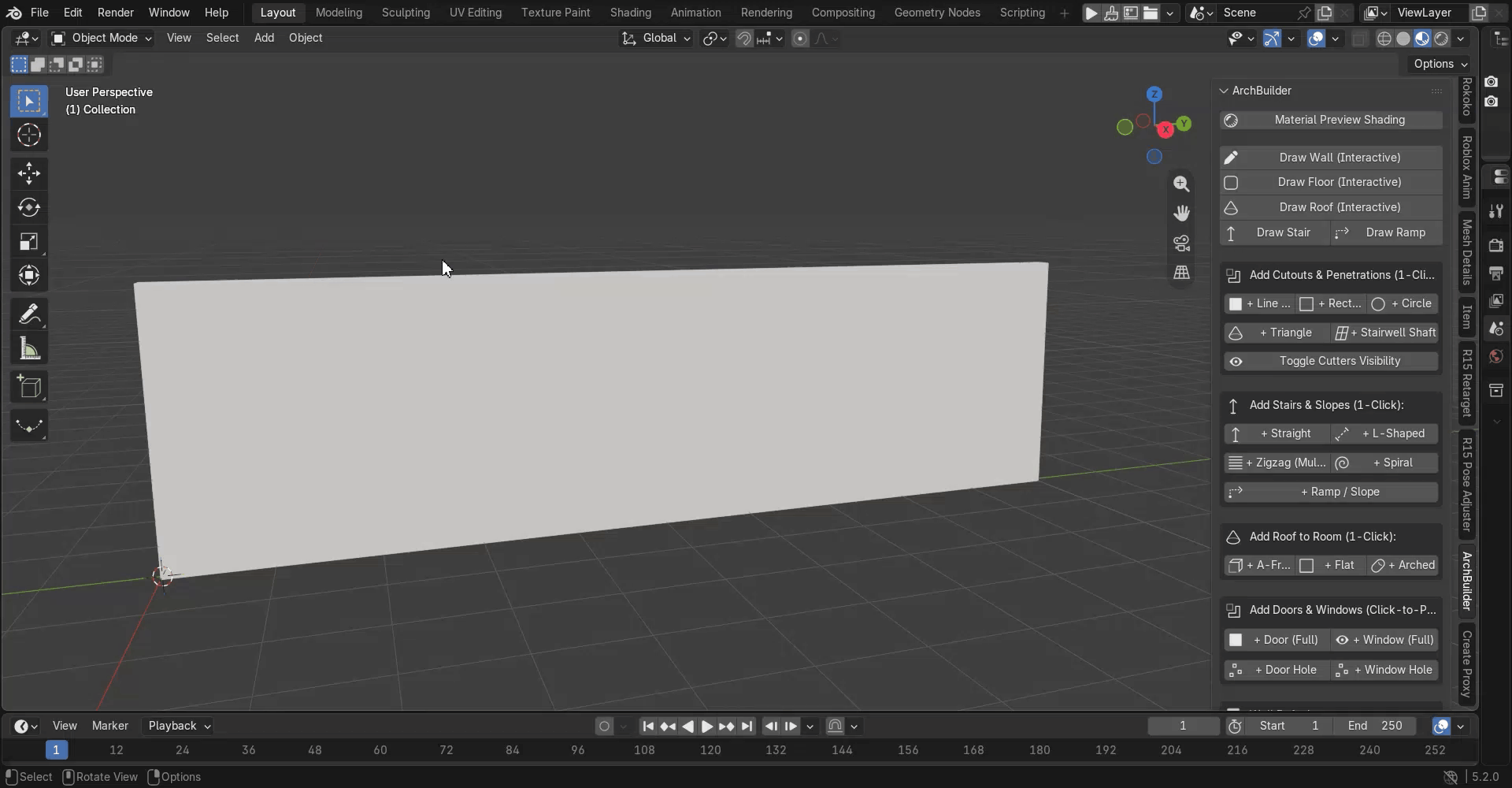1512x788 pixels.
Task: Select the Rotate tool
Action: point(29,207)
